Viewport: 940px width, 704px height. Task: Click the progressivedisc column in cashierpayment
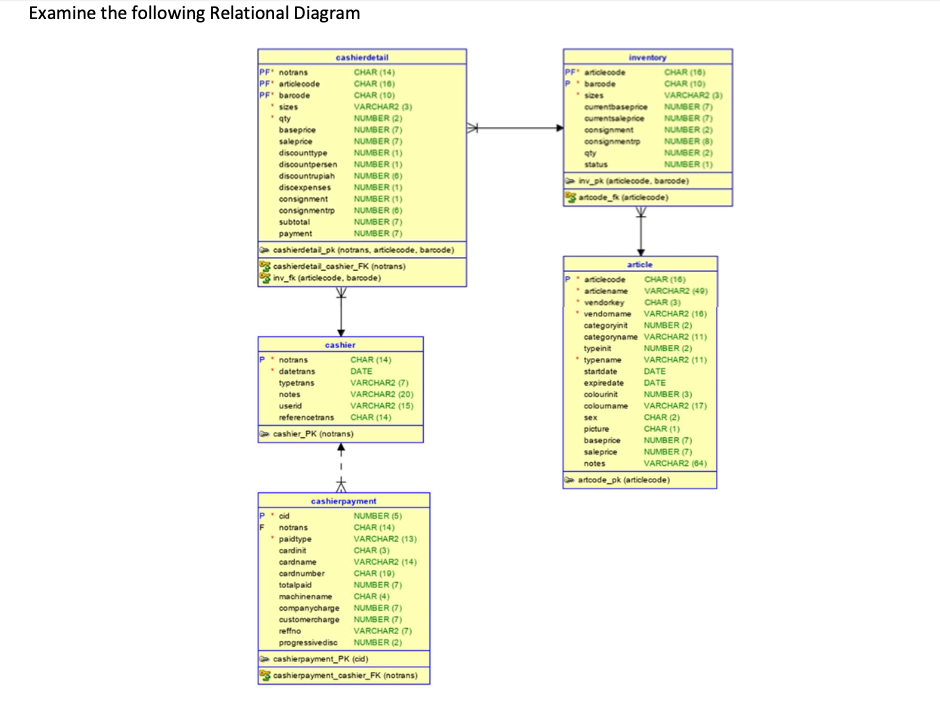tap(308, 643)
